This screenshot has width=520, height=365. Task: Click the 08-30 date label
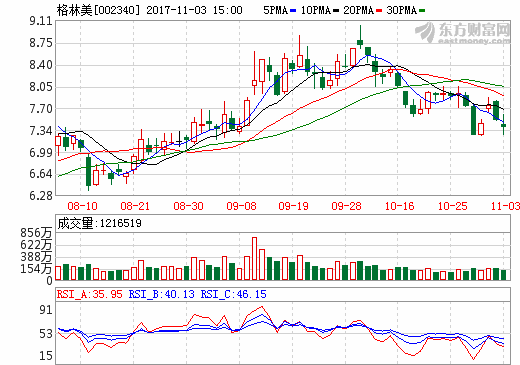(188, 206)
